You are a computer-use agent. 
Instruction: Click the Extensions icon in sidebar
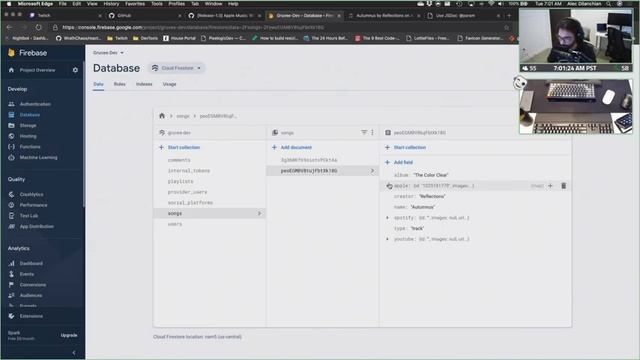pos(11,316)
